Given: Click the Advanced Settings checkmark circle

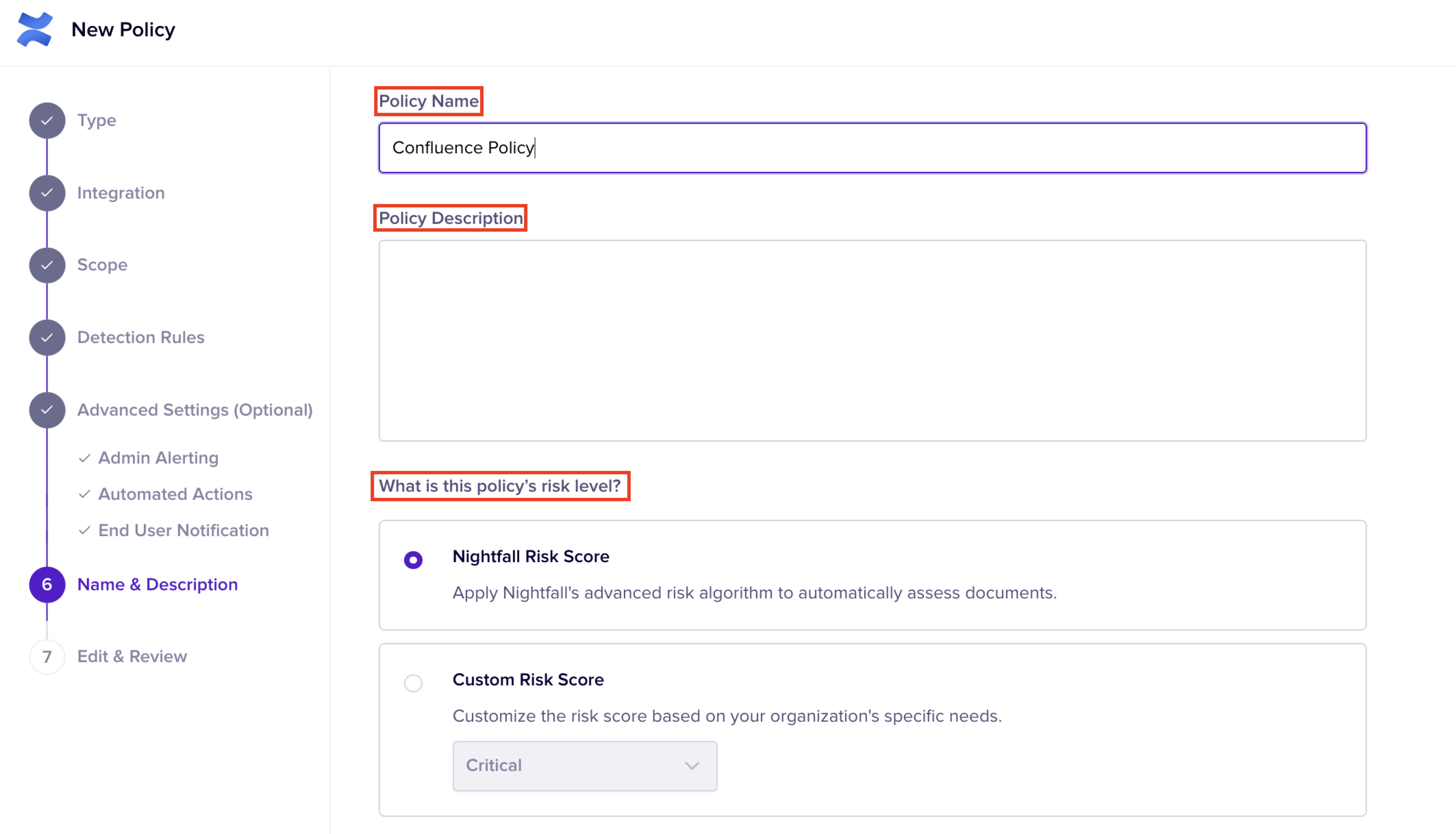Looking at the screenshot, I should (x=47, y=410).
